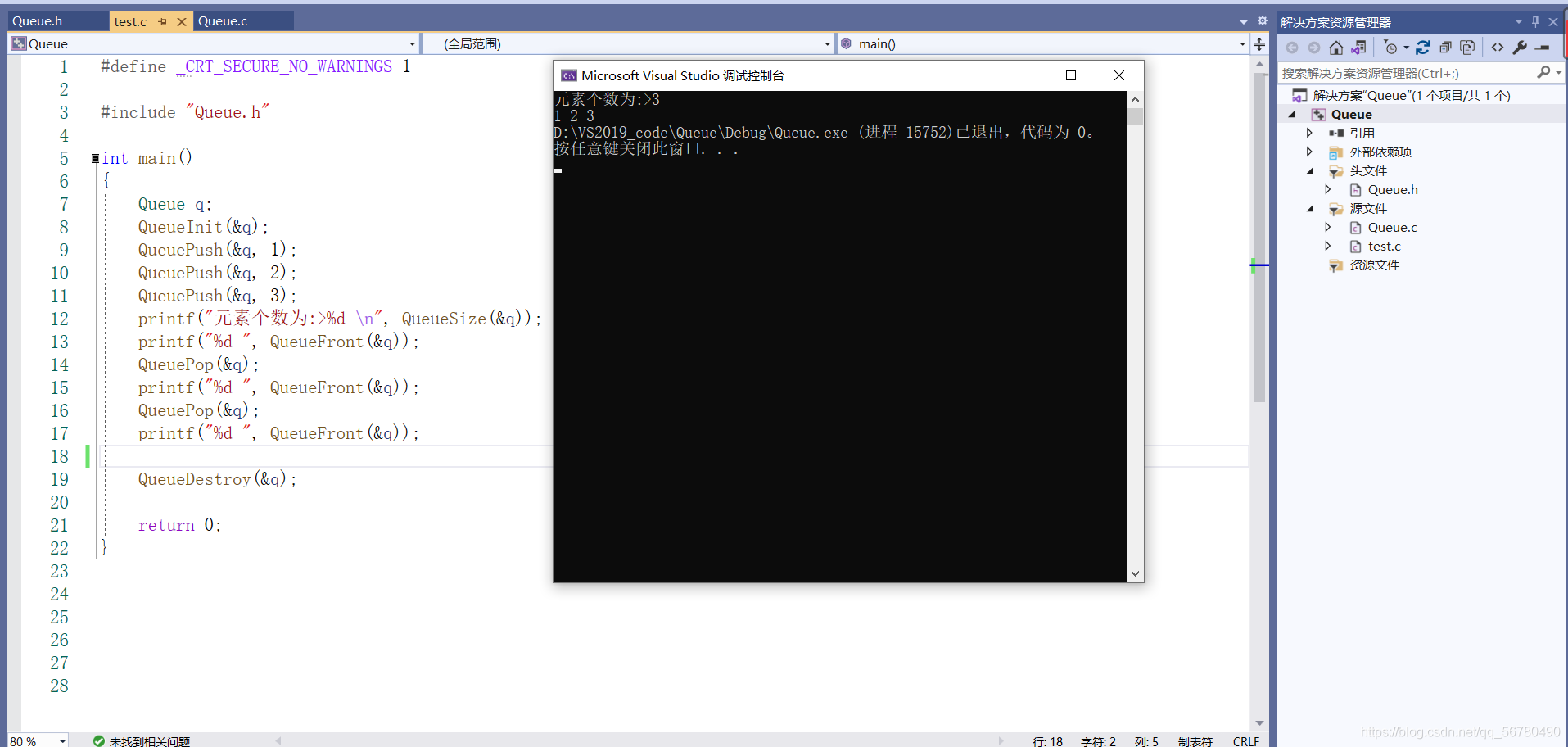Open the (全局范围) scope dropdown
1568x747 pixels.
pos(827,43)
